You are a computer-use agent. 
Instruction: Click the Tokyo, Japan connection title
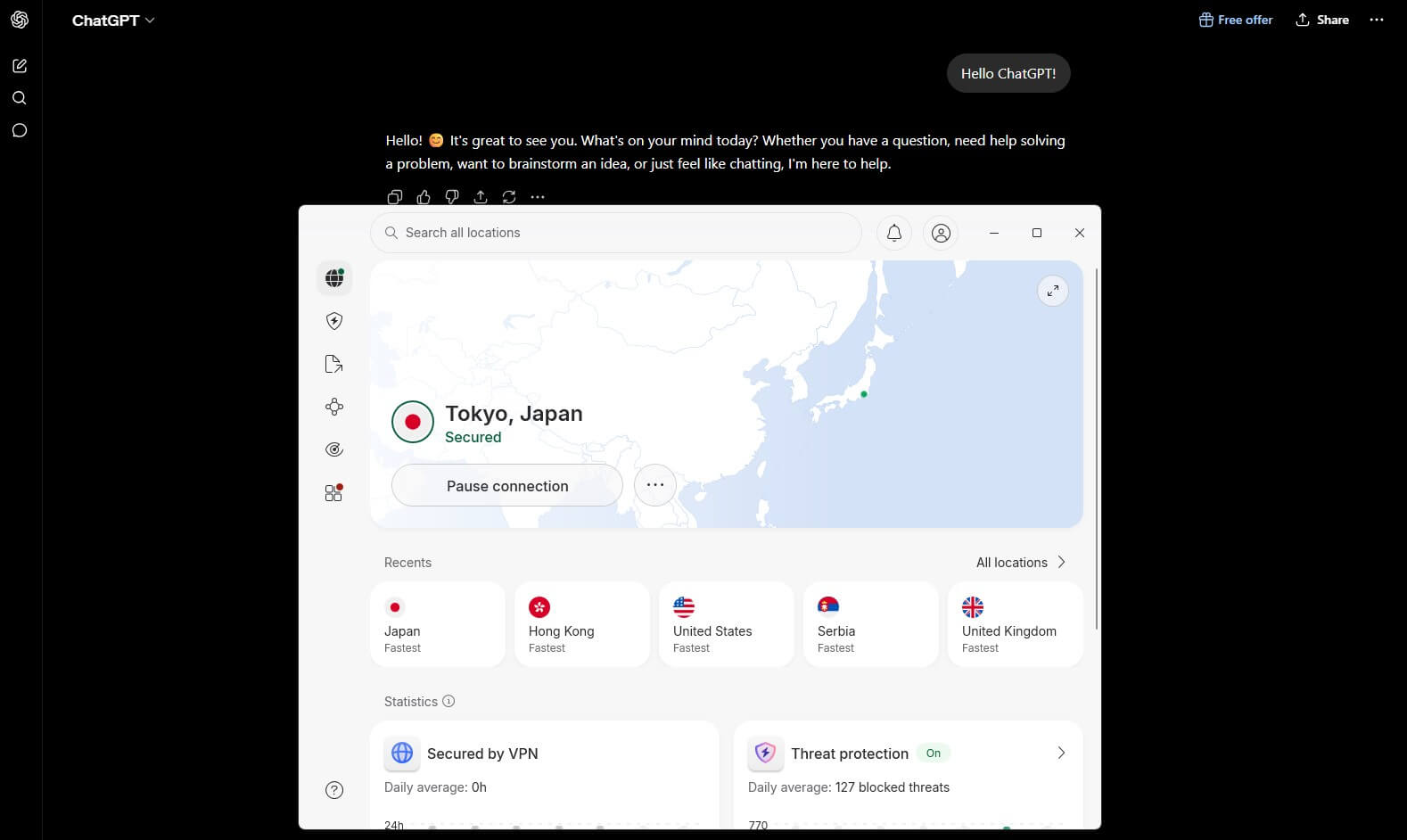click(514, 414)
